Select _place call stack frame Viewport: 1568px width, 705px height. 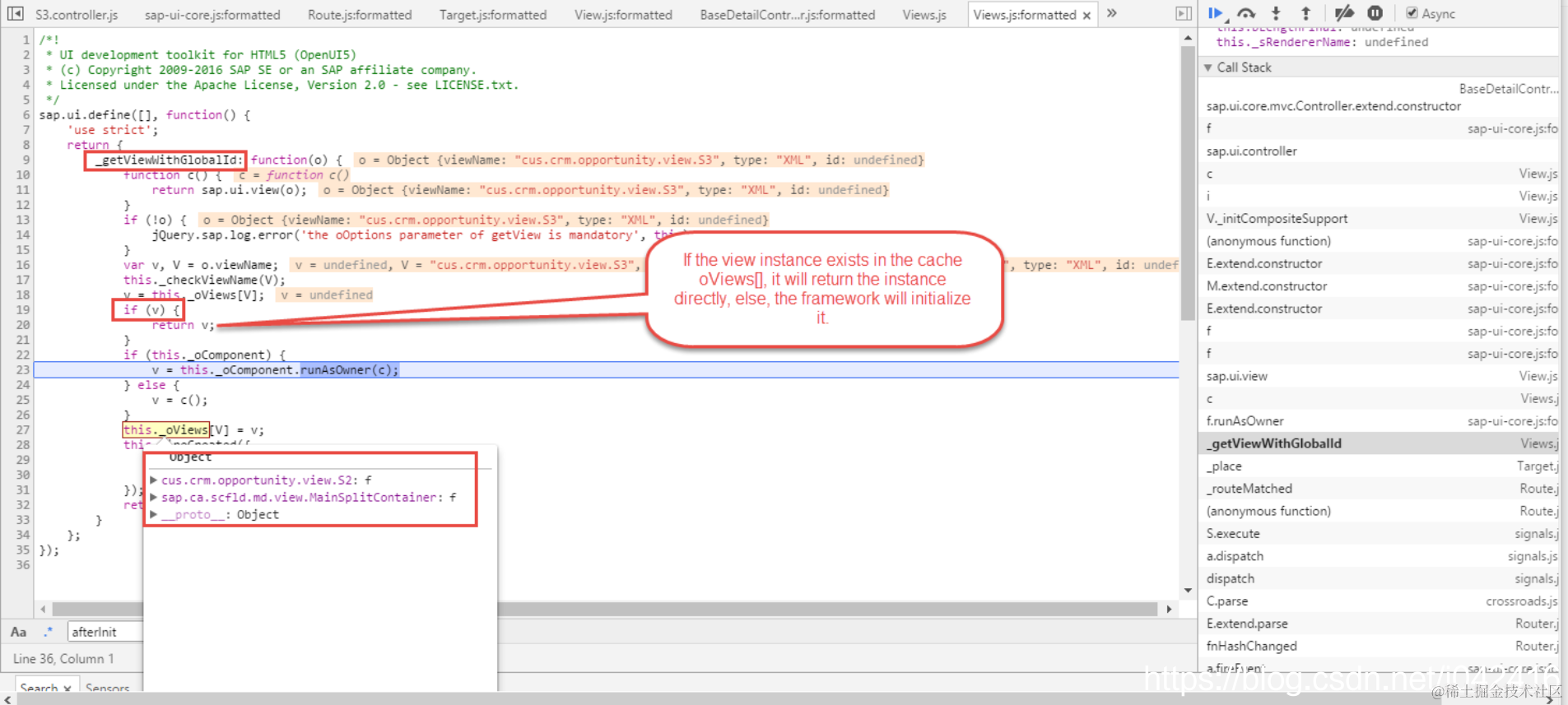click(1380, 466)
